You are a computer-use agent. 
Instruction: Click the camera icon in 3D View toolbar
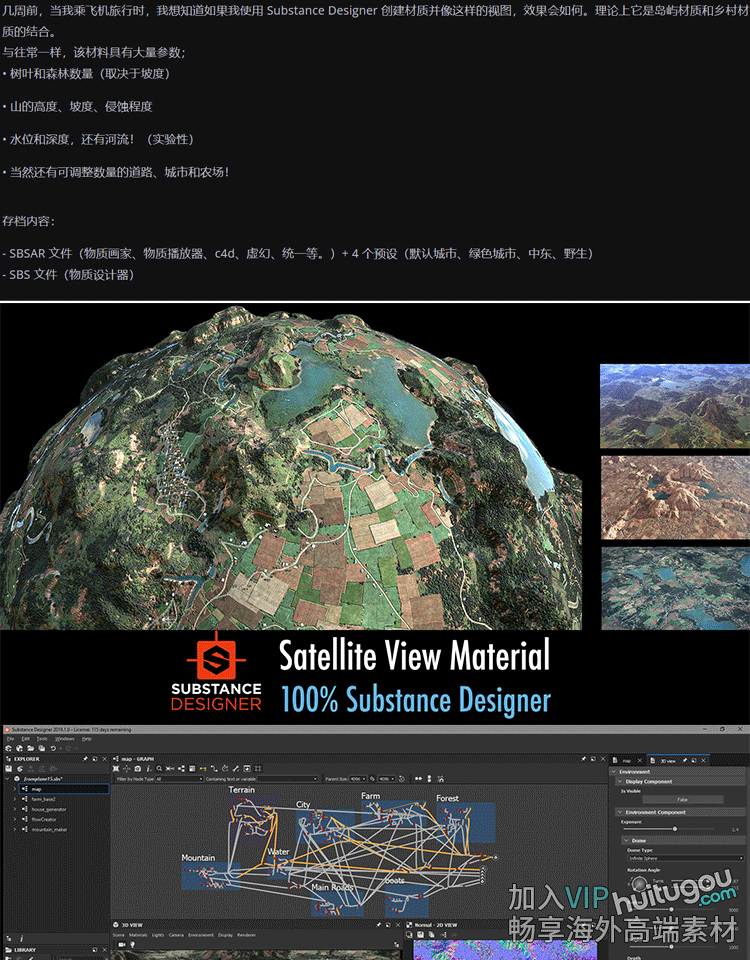coord(122,945)
